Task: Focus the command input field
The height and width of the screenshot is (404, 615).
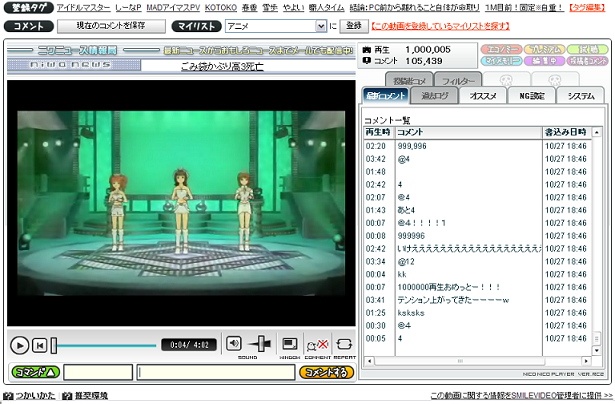Action: coord(98,372)
